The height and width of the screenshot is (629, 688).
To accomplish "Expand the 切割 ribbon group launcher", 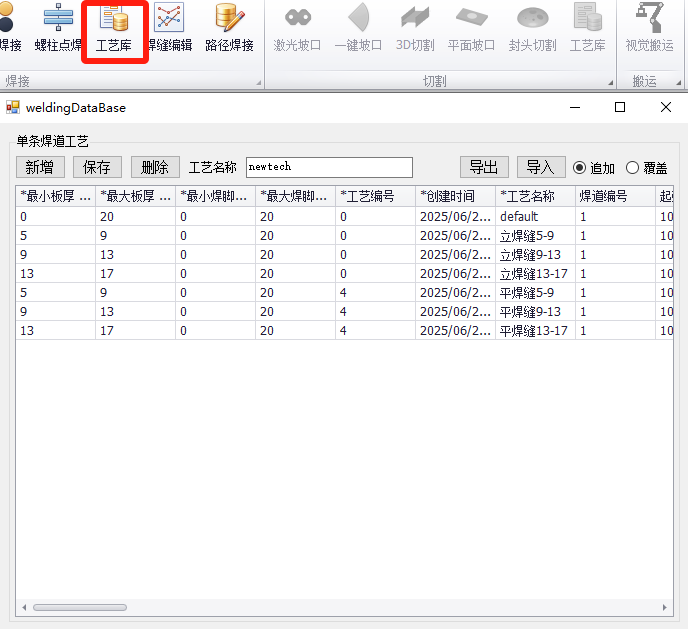I will (x=609, y=82).
